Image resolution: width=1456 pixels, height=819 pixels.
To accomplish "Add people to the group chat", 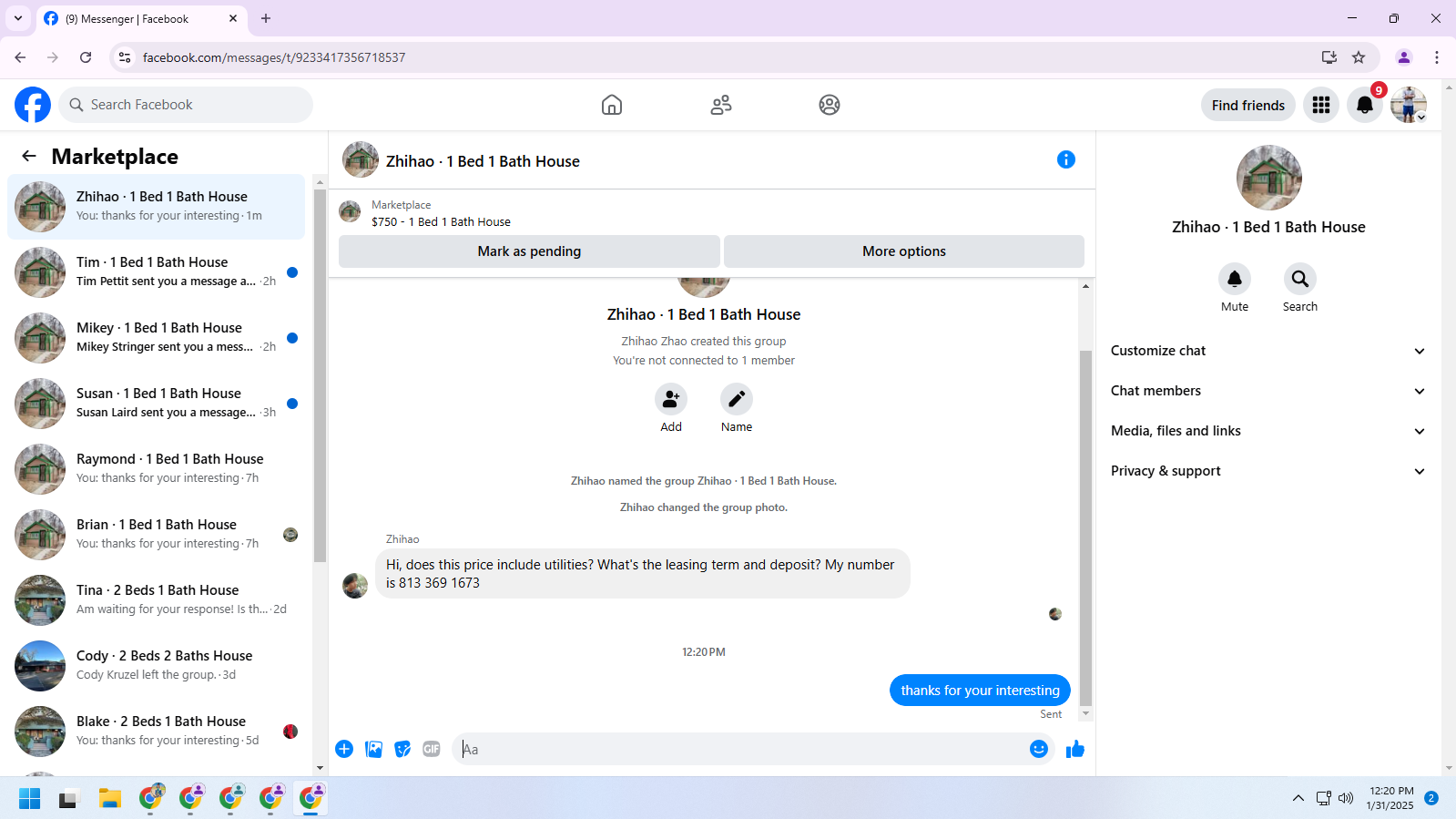I will [671, 399].
